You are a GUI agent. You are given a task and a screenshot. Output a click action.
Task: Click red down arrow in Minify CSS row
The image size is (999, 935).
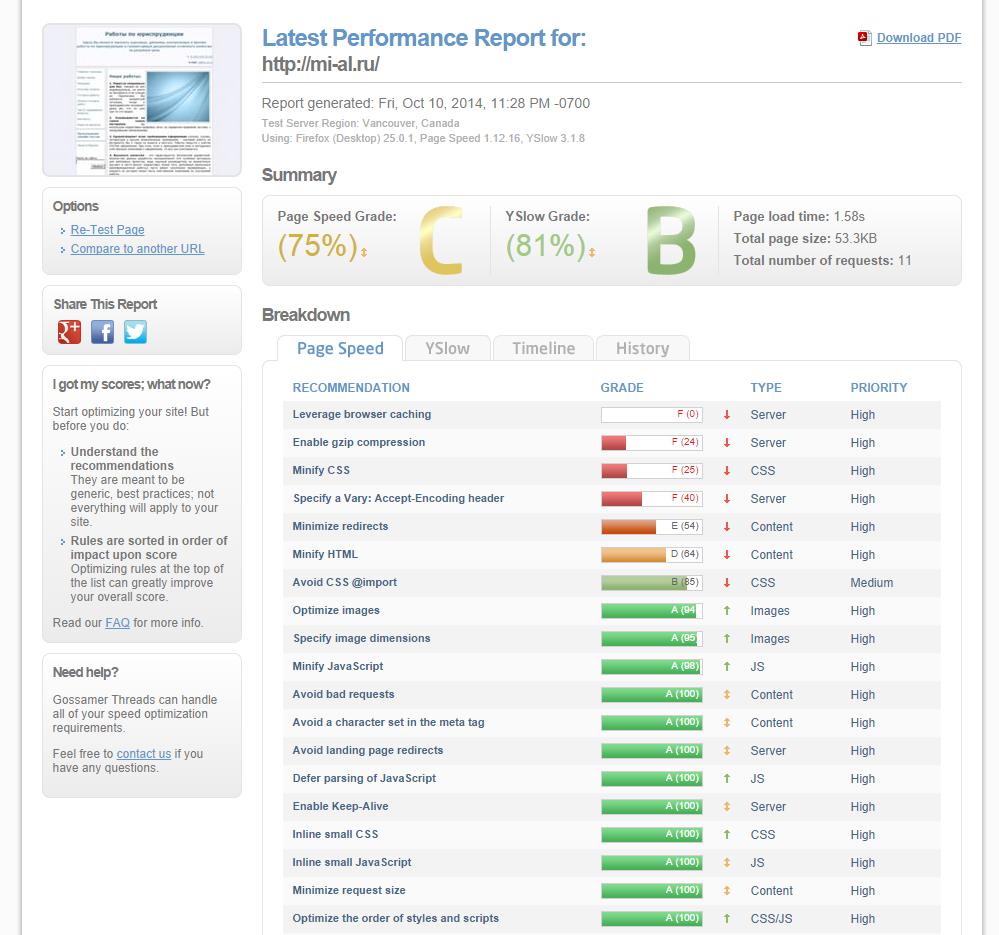tap(727, 471)
